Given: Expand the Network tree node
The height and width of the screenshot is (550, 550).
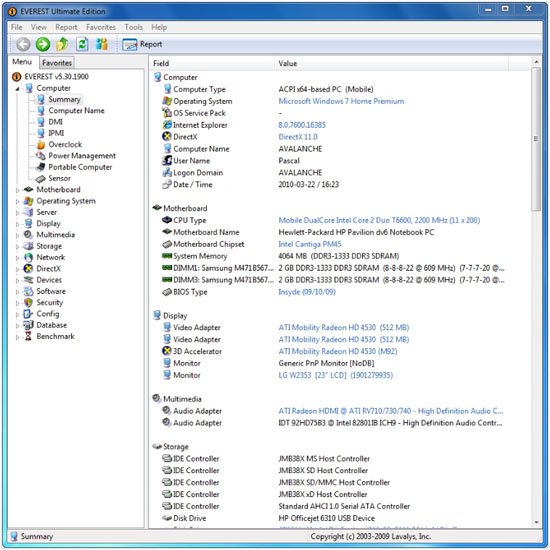Looking at the screenshot, I should click(17, 258).
